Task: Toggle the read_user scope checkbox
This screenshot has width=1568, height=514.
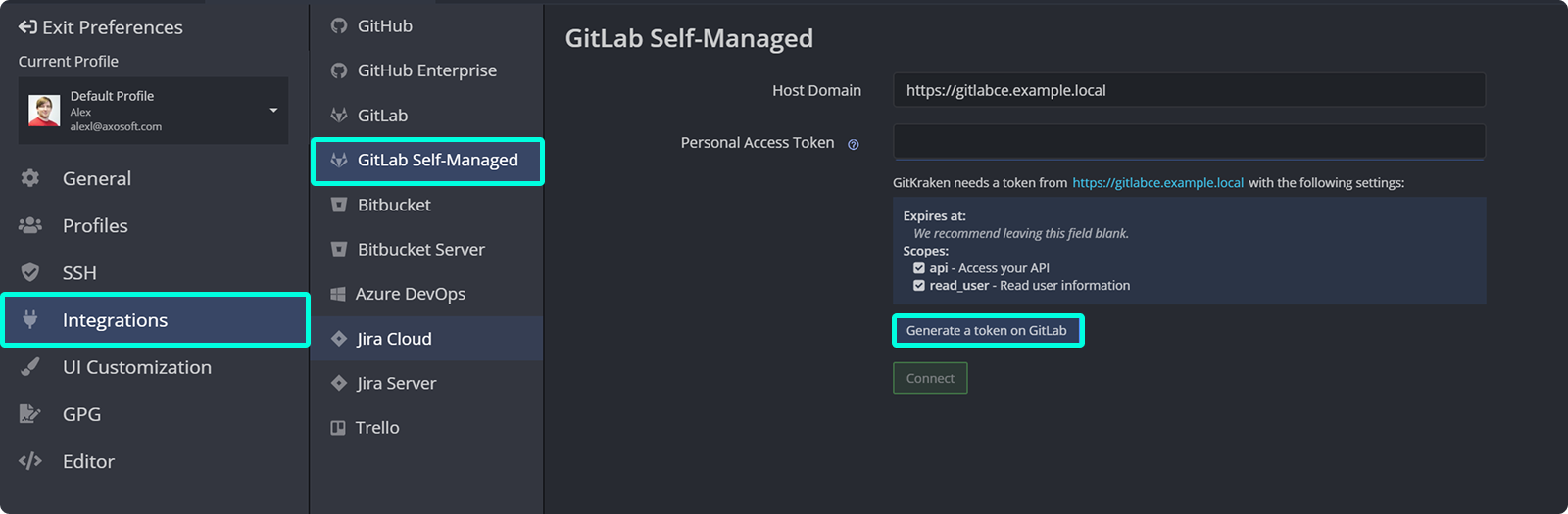Action: click(919, 286)
